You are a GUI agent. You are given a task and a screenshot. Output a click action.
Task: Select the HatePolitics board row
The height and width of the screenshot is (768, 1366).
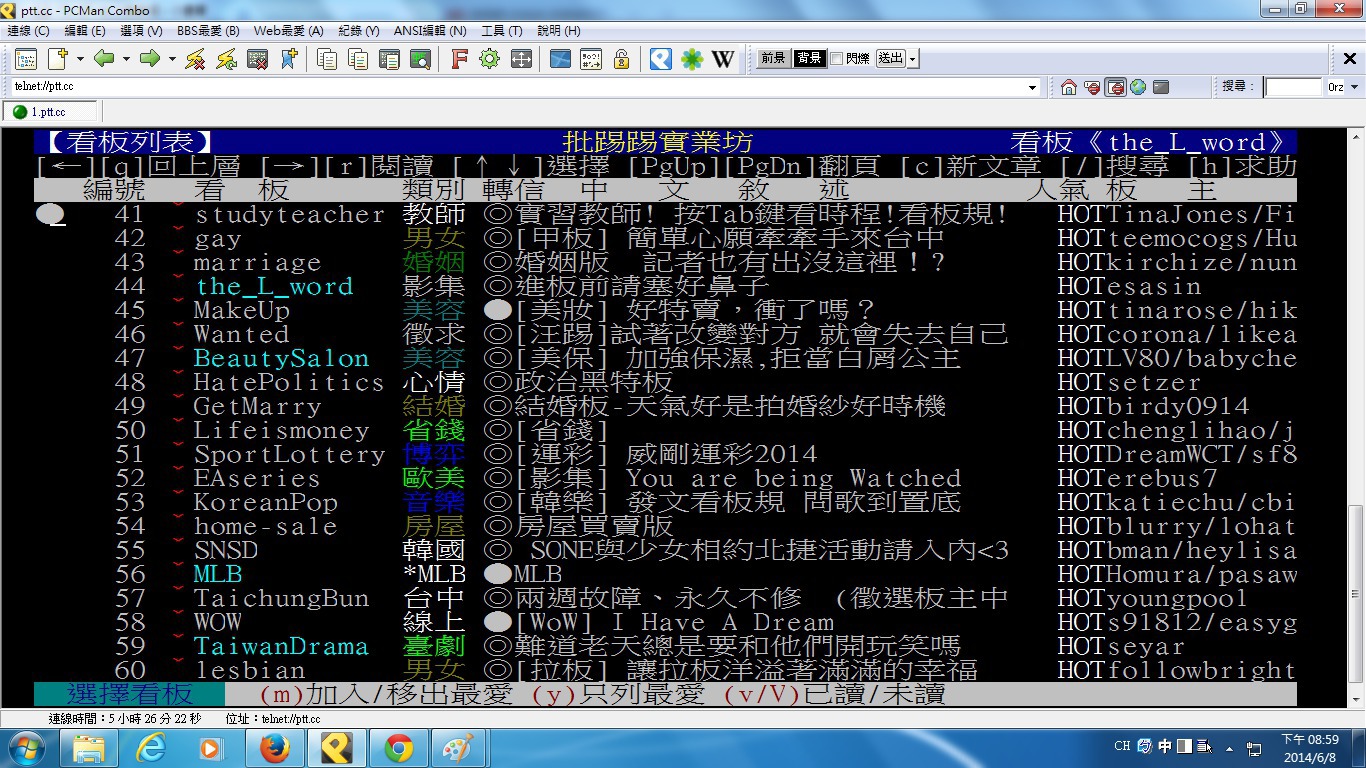pyautogui.click(x=665, y=383)
